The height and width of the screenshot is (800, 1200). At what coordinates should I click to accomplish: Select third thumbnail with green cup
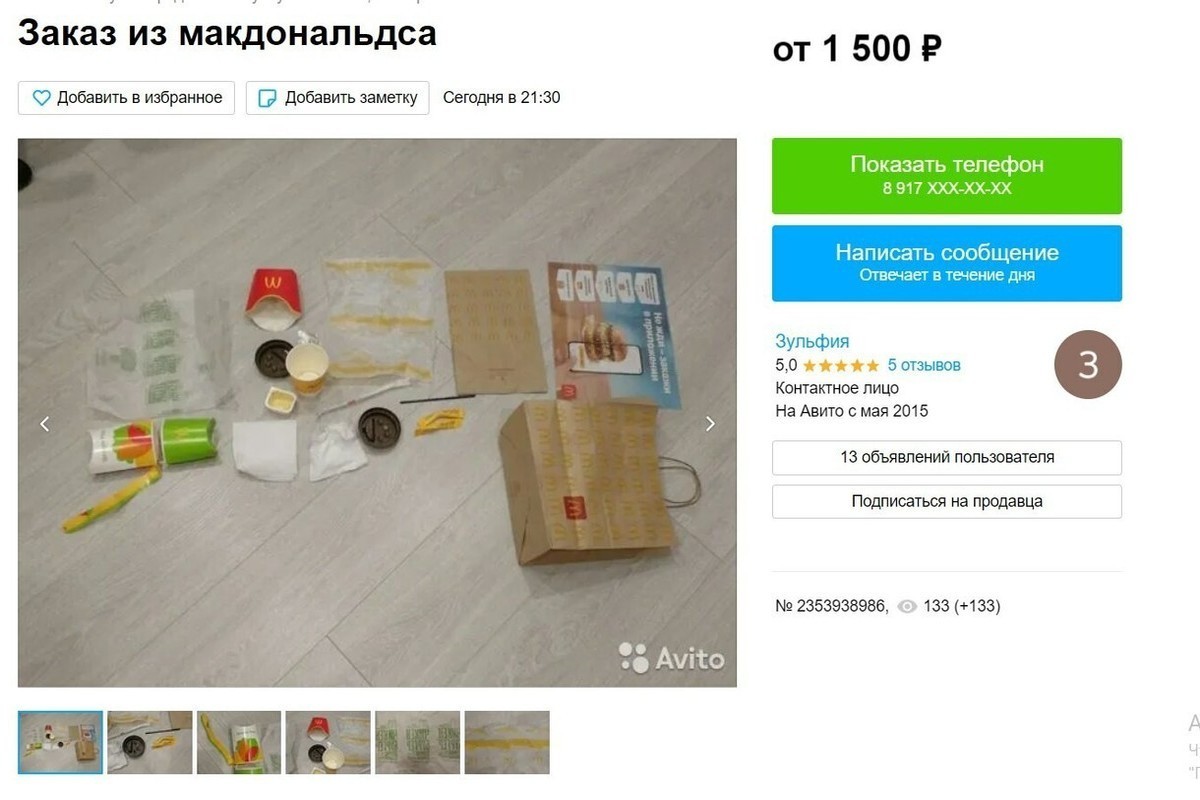[x=239, y=742]
